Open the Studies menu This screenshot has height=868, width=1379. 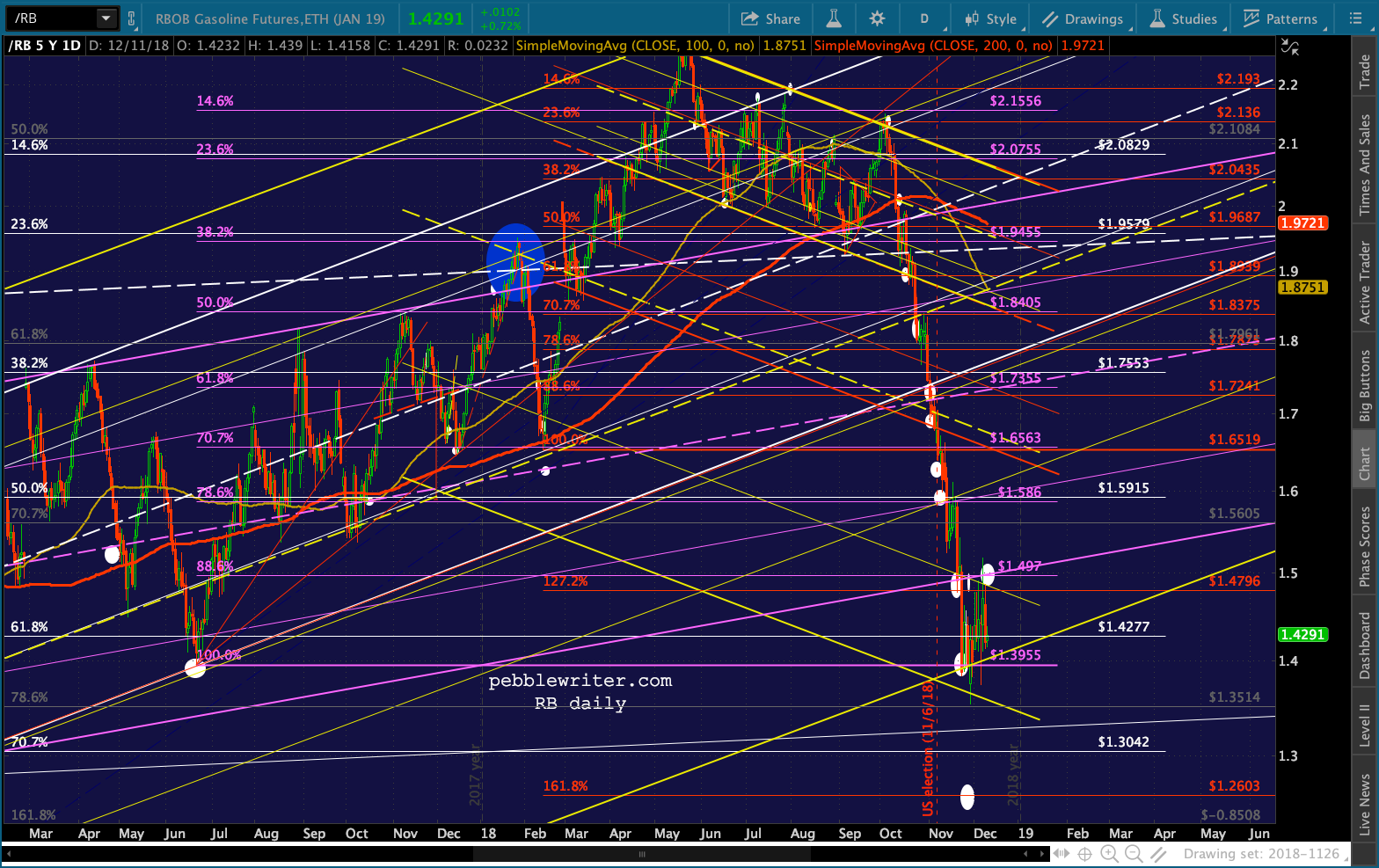pyautogui.click(x=1184, y=18)
